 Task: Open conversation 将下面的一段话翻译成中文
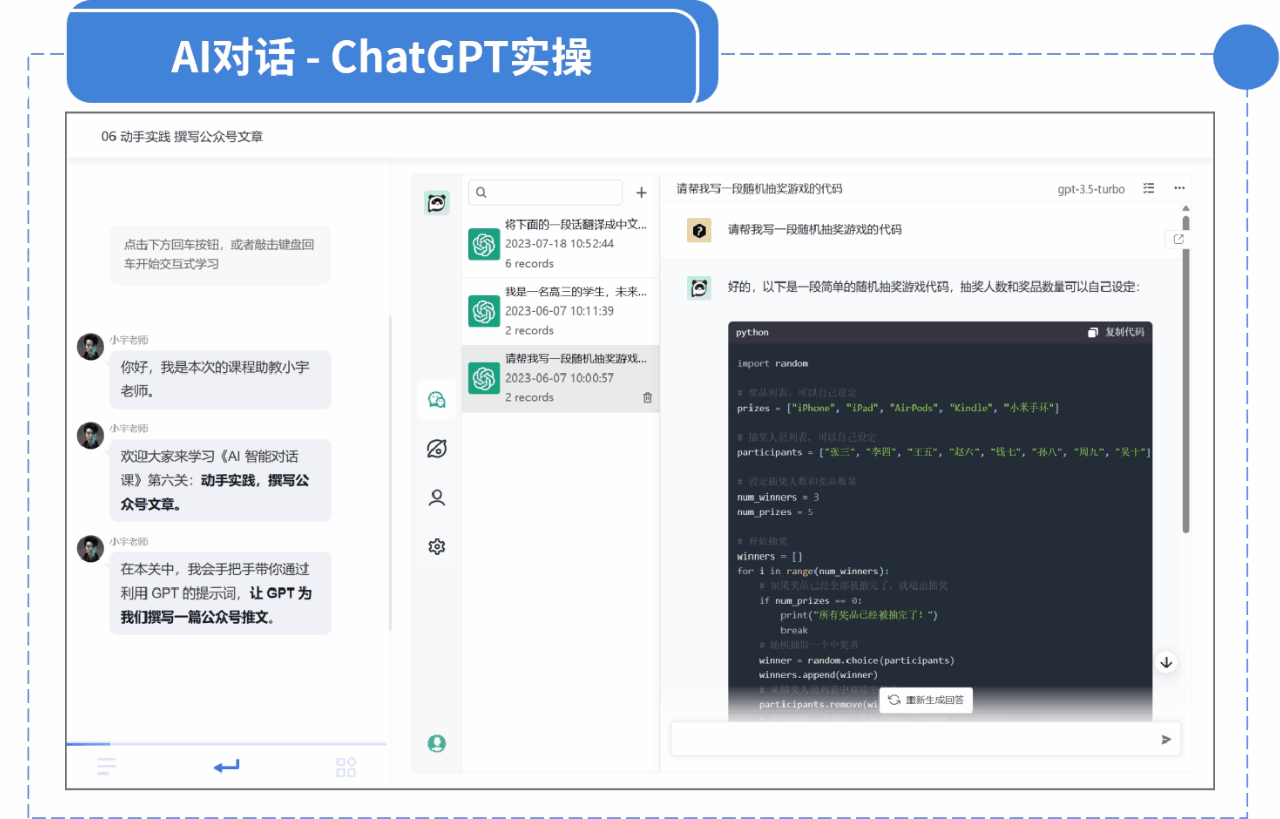(x=560, y=244)
